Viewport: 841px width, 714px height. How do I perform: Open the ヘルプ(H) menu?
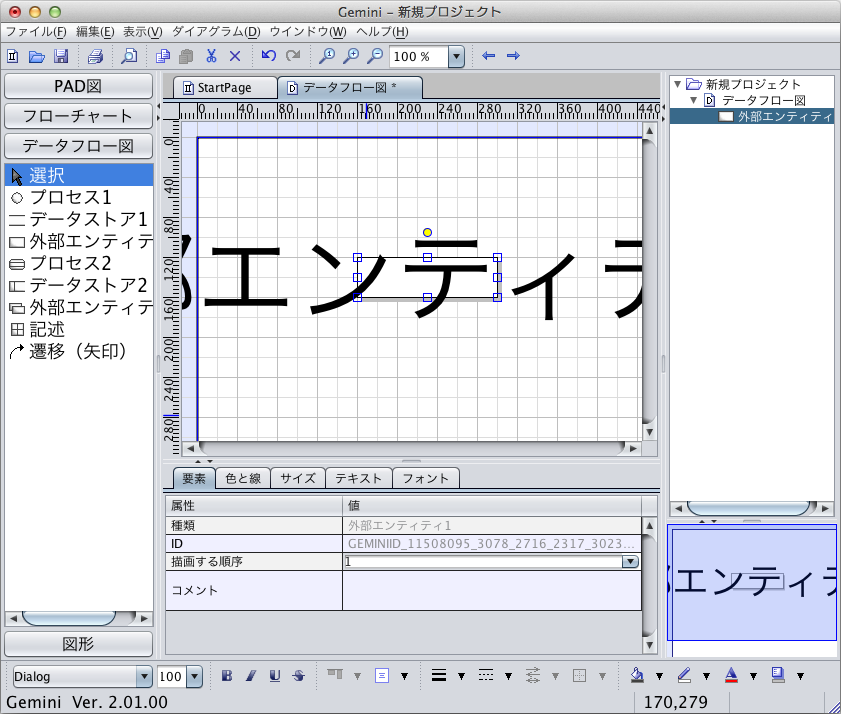(x=382, y=32)
